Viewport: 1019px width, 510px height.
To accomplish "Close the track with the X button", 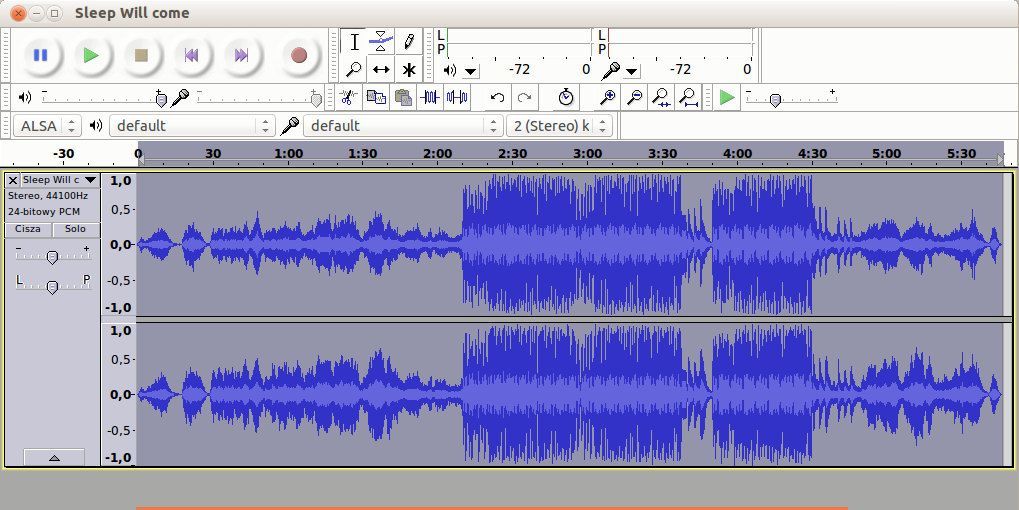I will click(x=12, y=181).
